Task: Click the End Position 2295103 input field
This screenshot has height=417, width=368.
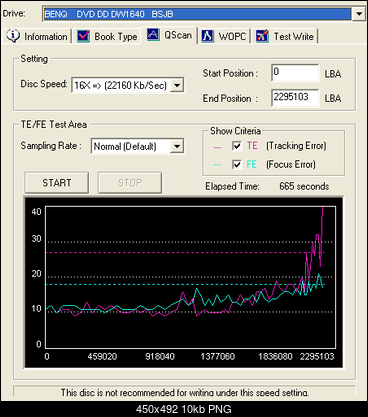Action: click(x=295, y=98)
